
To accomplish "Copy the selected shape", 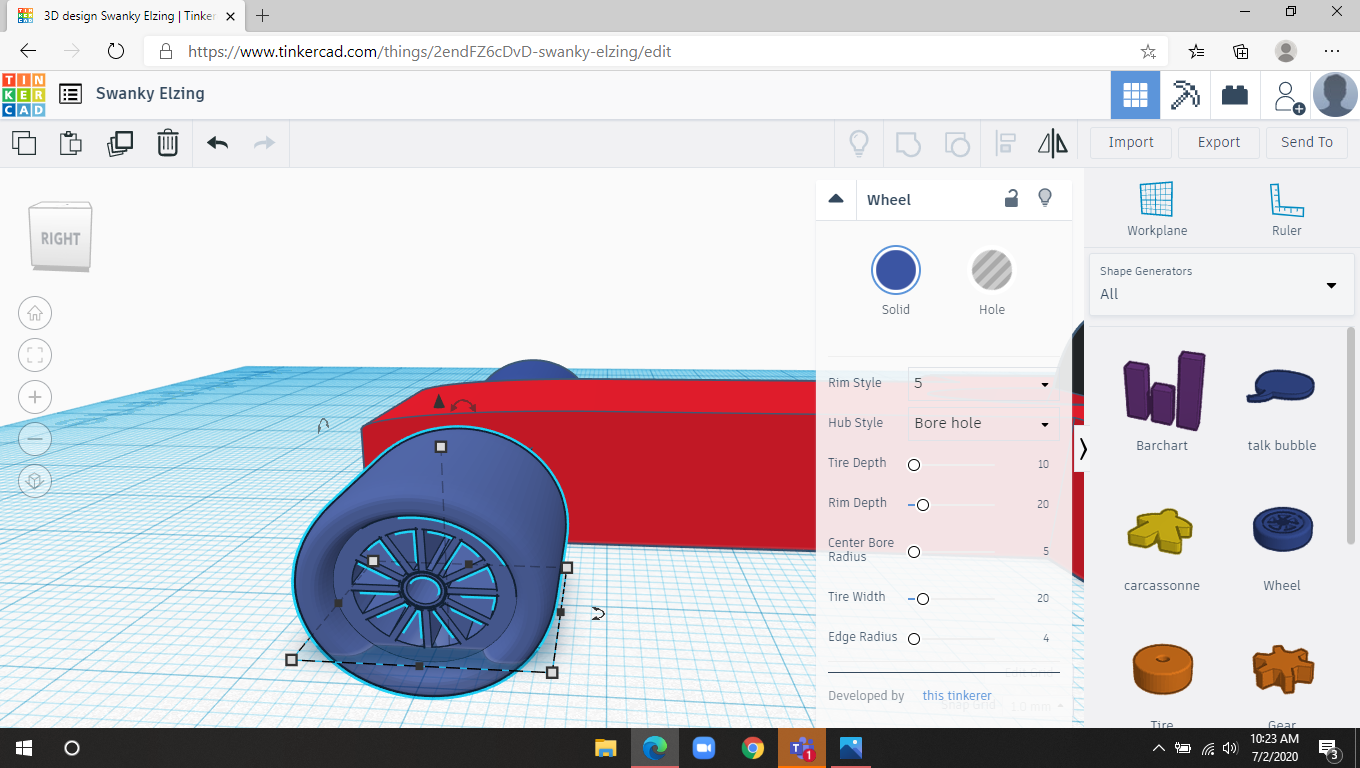I will pyautogui.click(x=24, y=143).
